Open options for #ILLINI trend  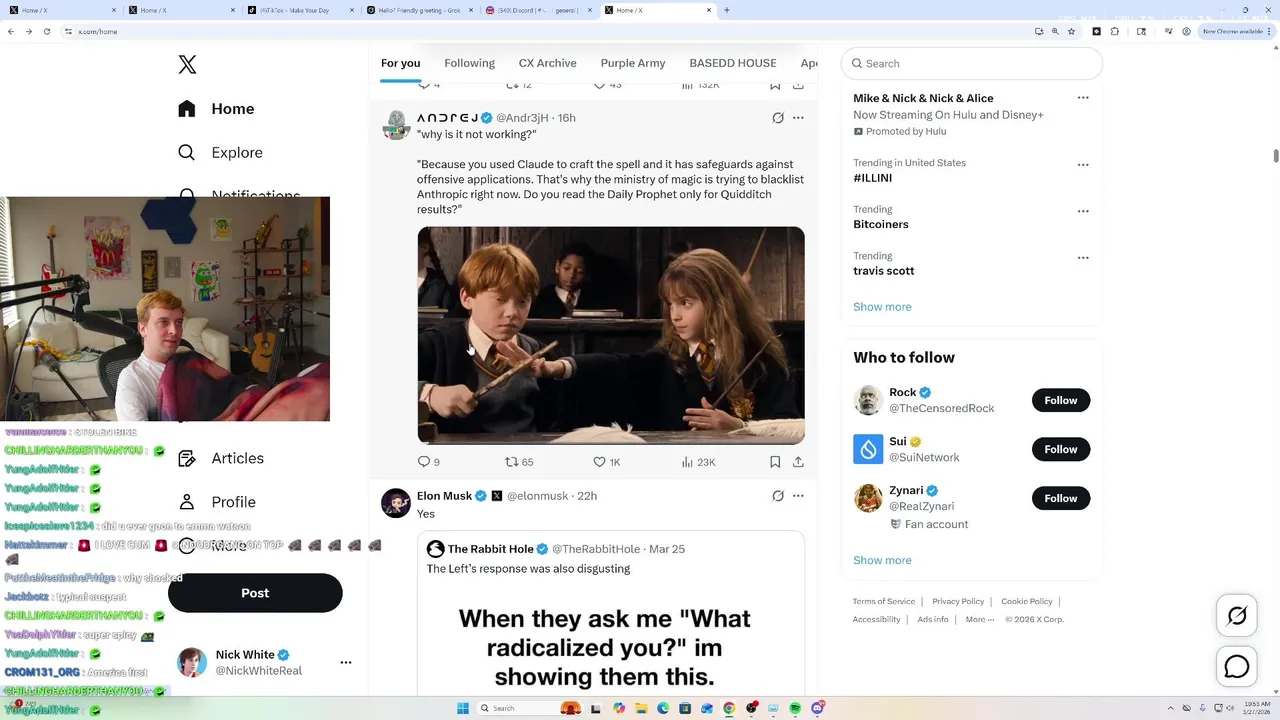1083,164
